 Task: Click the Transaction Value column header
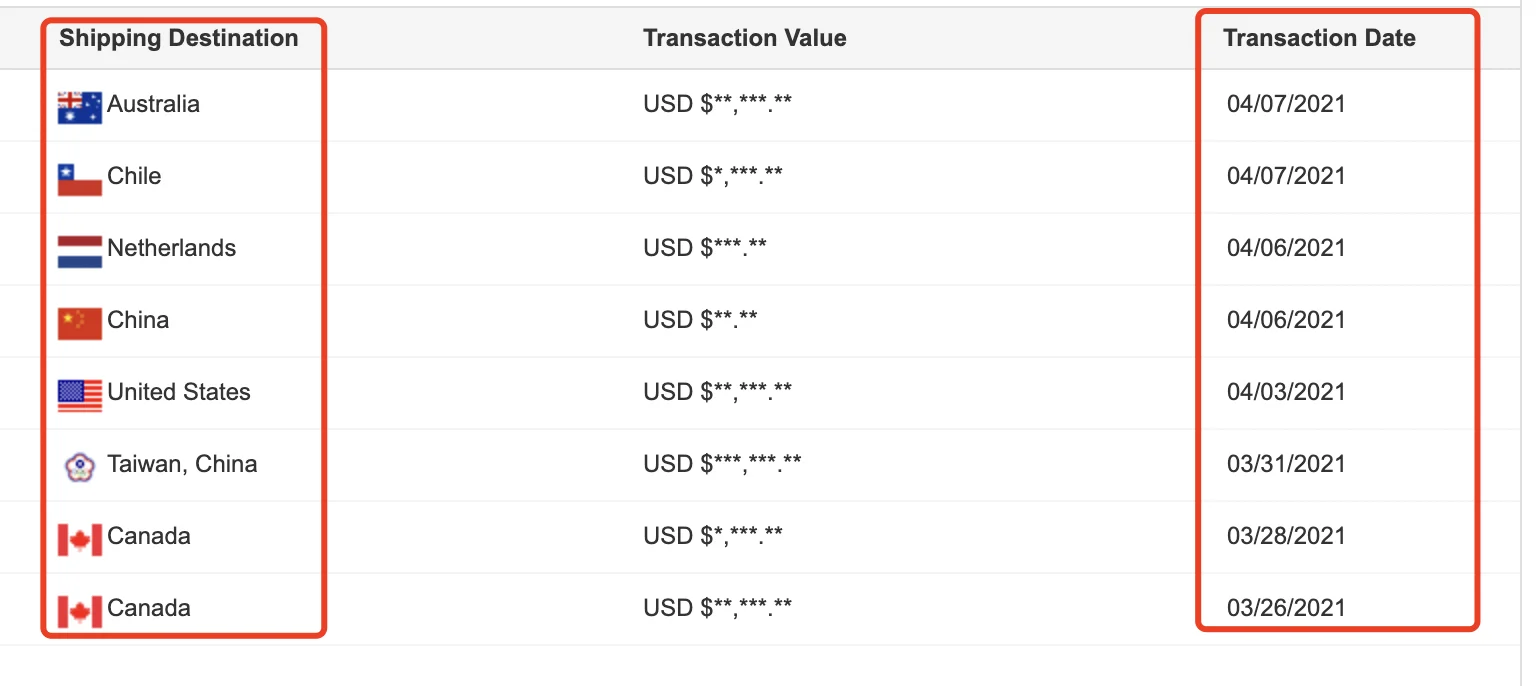pos(745,39)
